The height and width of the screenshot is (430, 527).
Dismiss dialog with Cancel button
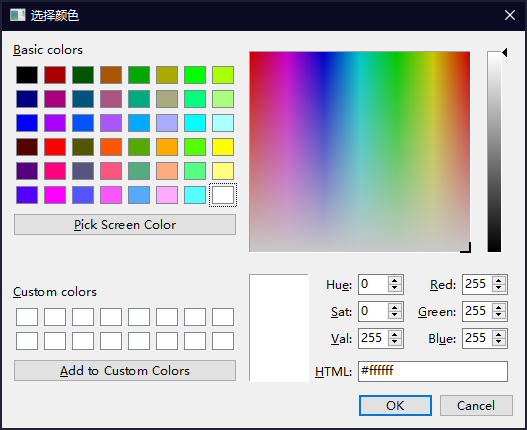(x=476, y=405)
